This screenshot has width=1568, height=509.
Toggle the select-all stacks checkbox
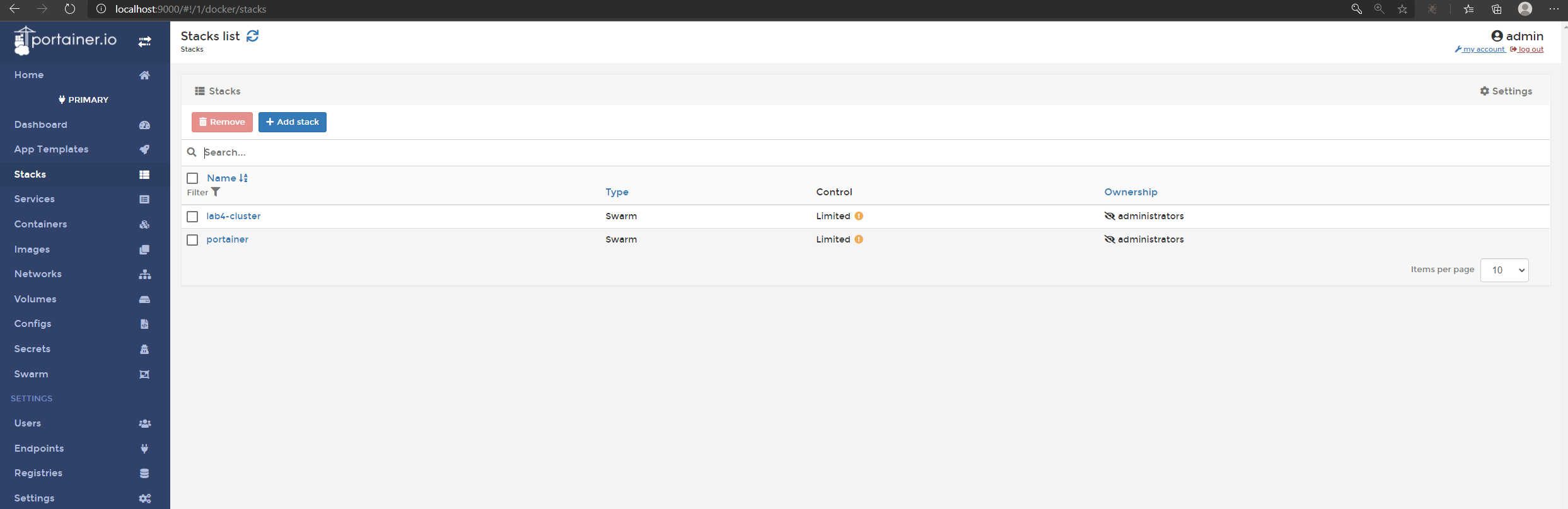192,178
